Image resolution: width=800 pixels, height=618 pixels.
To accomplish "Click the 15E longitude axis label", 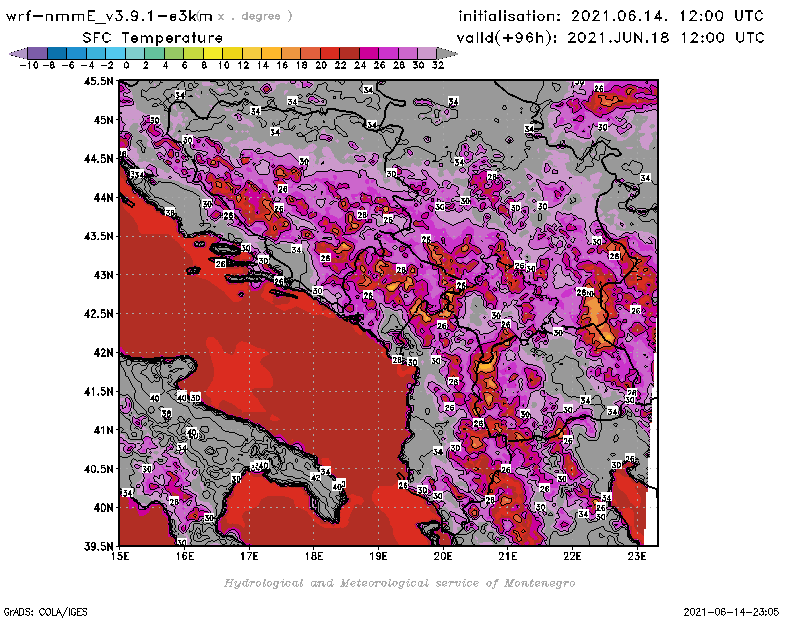I will (120, 557).
